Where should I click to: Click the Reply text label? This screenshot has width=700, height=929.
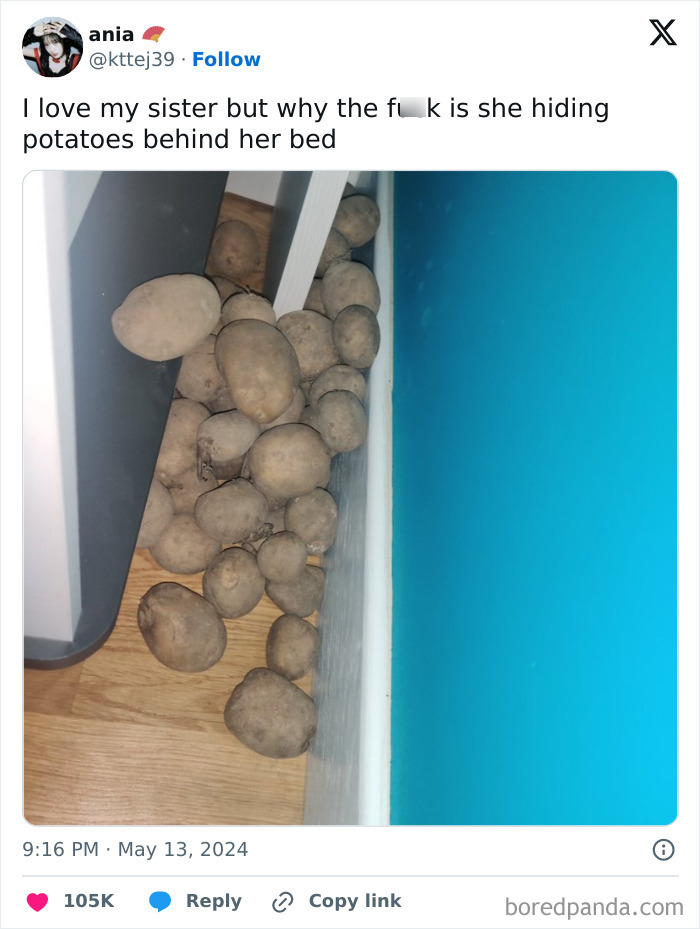point(214,901)
